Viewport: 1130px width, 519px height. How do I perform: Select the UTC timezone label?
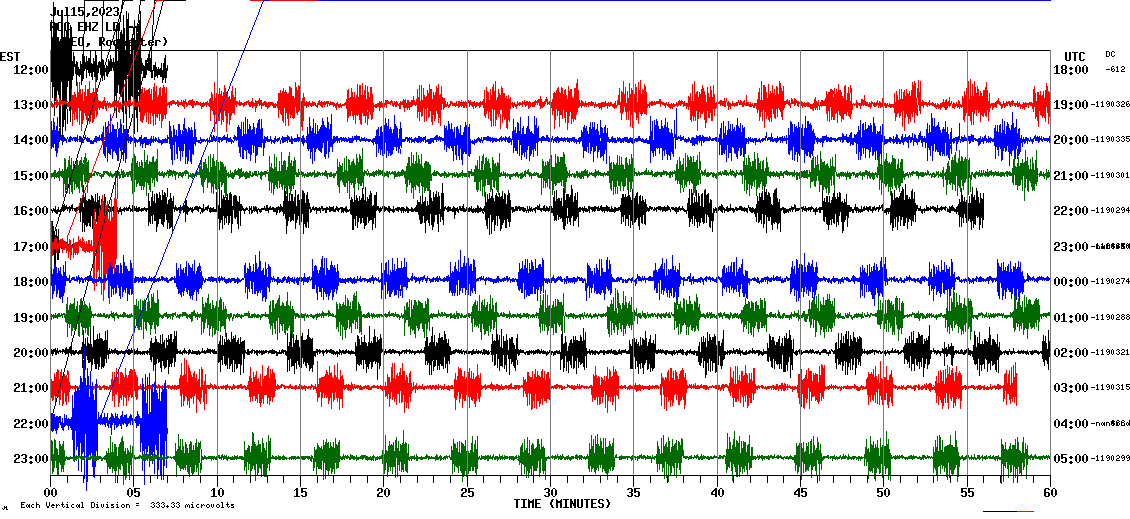click(1075, 56)
